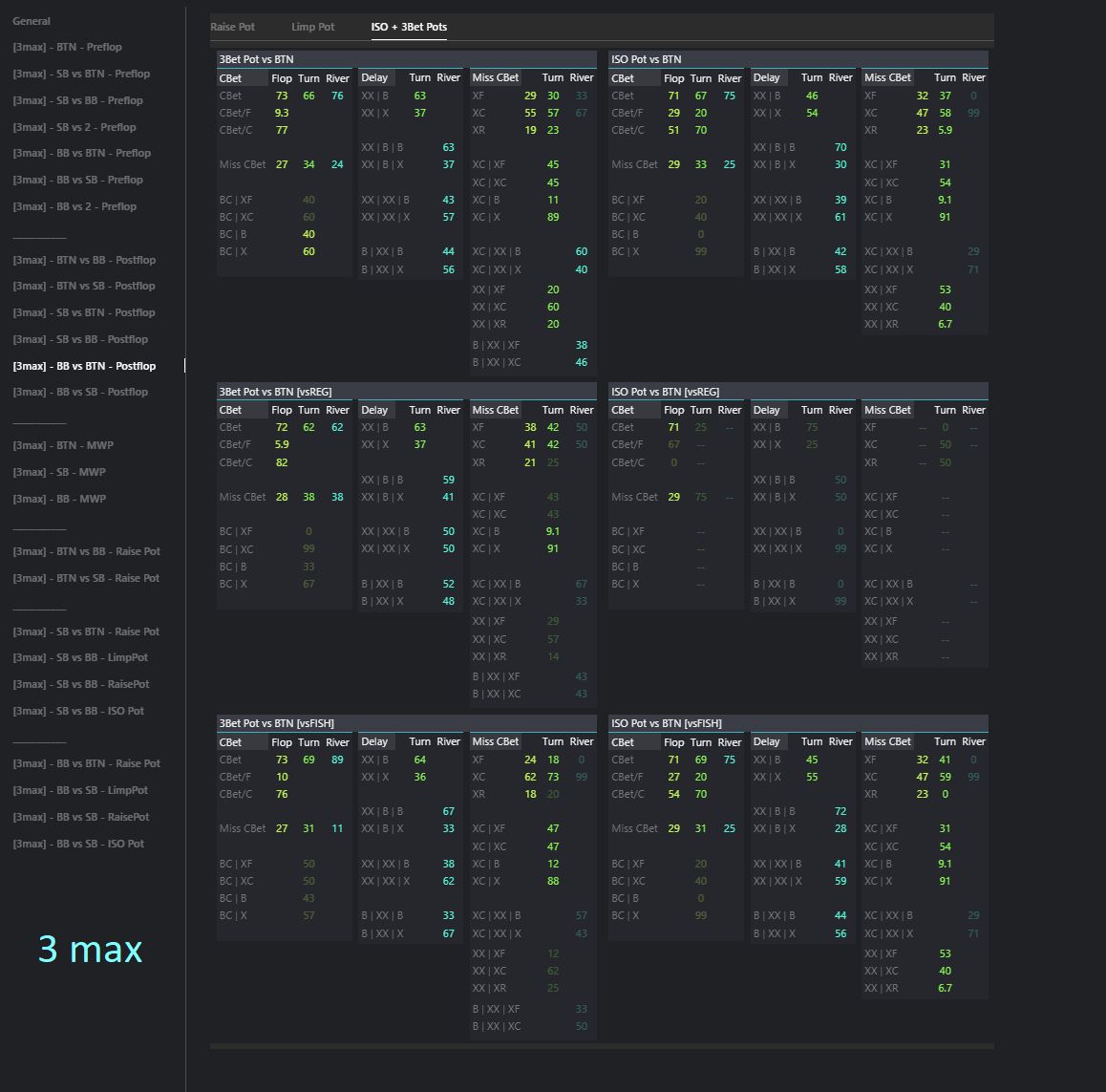Switch to the Raise Pot tab
Image resolution: width=1106 pixels, height=1092 pixels.
click(x=232, y=27)
